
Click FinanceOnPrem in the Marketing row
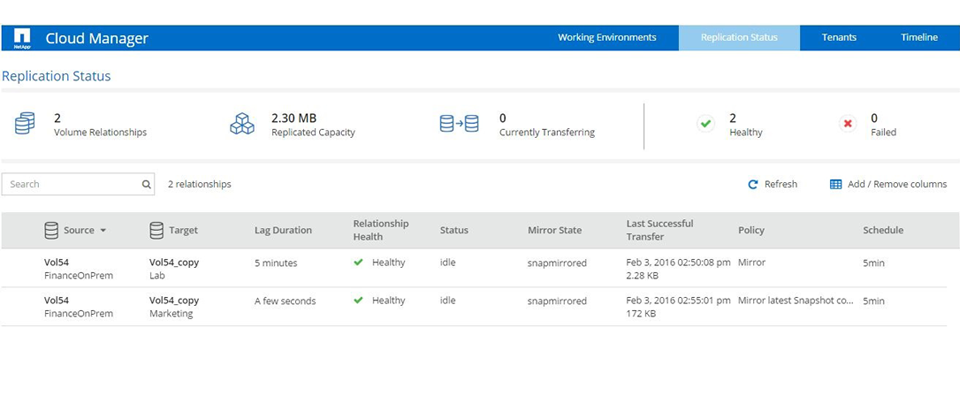pyautogui.click(x=78, y=314)
